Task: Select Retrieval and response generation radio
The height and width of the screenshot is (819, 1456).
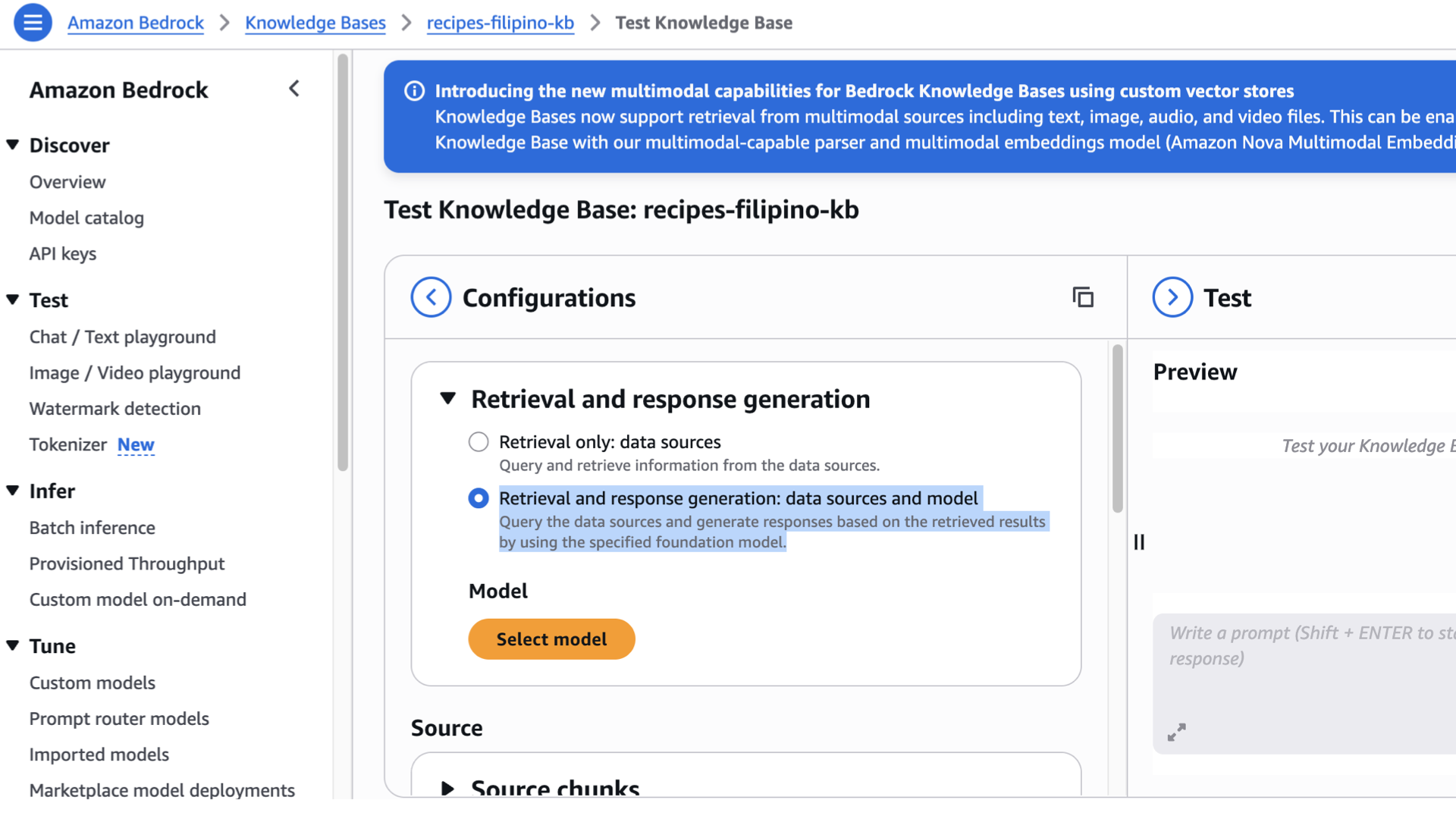Action: (x=479, y=498)
